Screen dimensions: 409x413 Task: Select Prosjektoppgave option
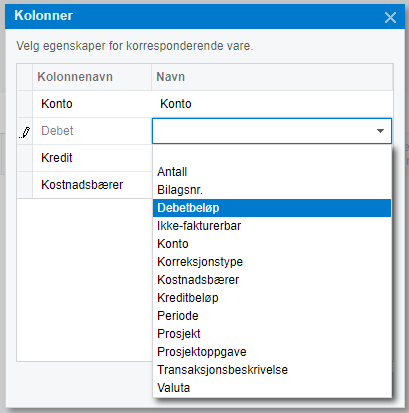point(272,352)
